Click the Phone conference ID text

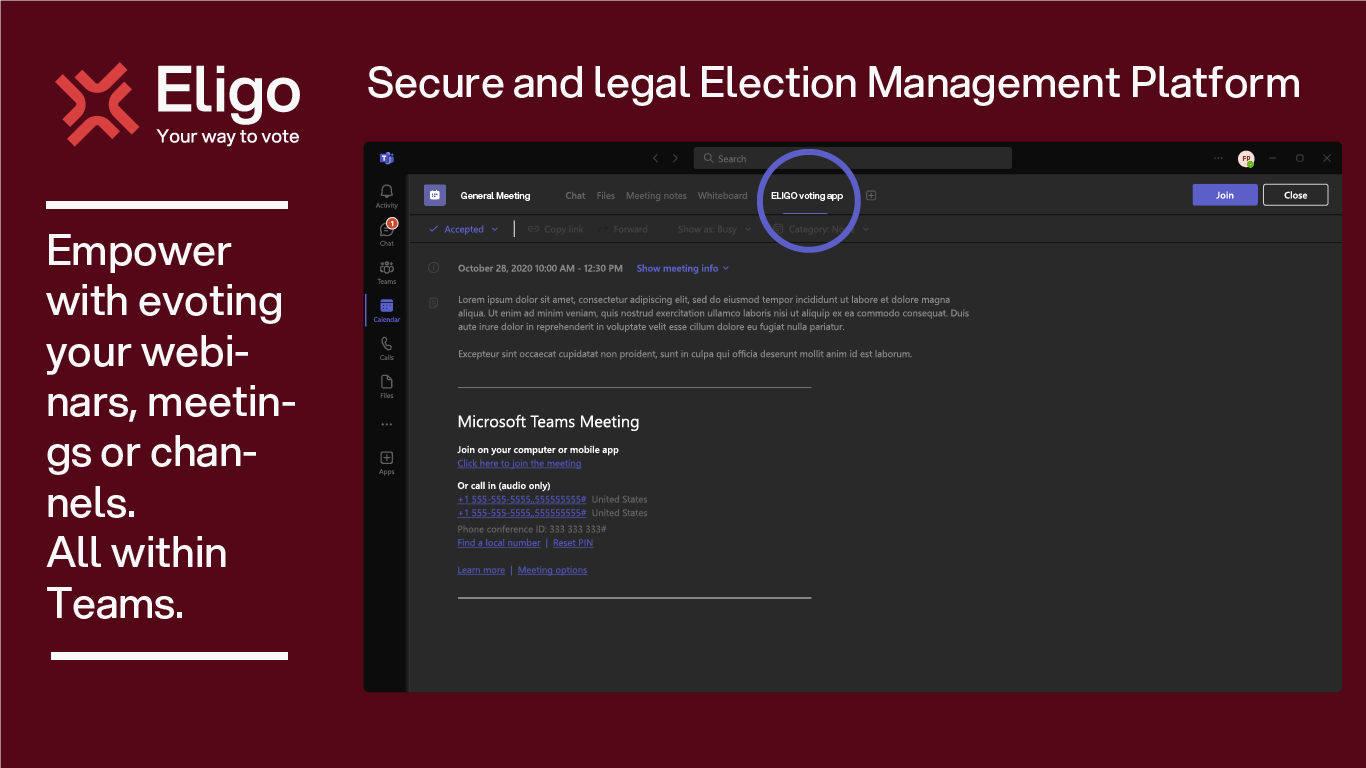pyautogui.click(x=532, y=529)
